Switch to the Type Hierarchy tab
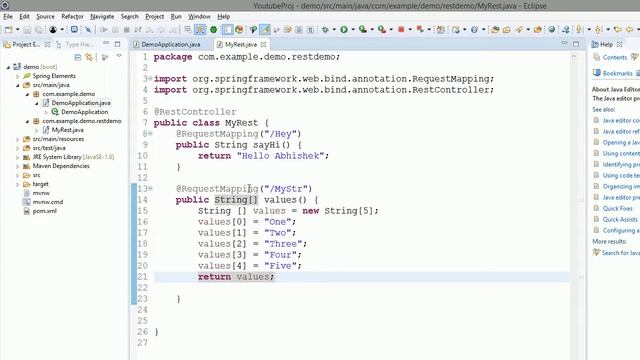This screenshot has width=640, height=360. [74, 44]
